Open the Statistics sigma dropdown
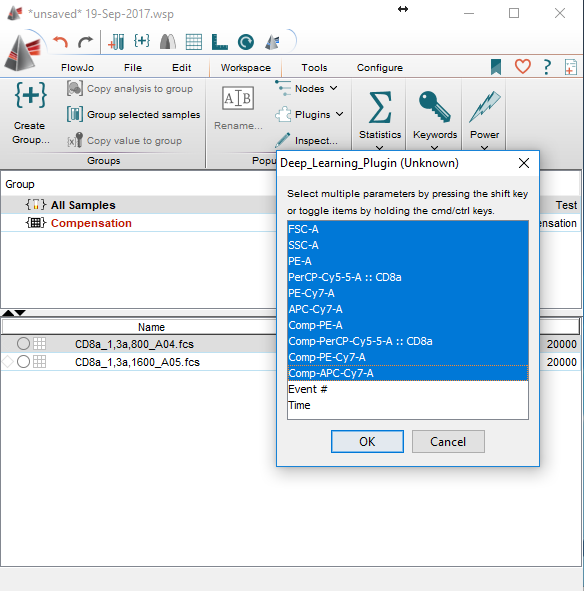The image size is (584, 591). (x=380, y=121)
